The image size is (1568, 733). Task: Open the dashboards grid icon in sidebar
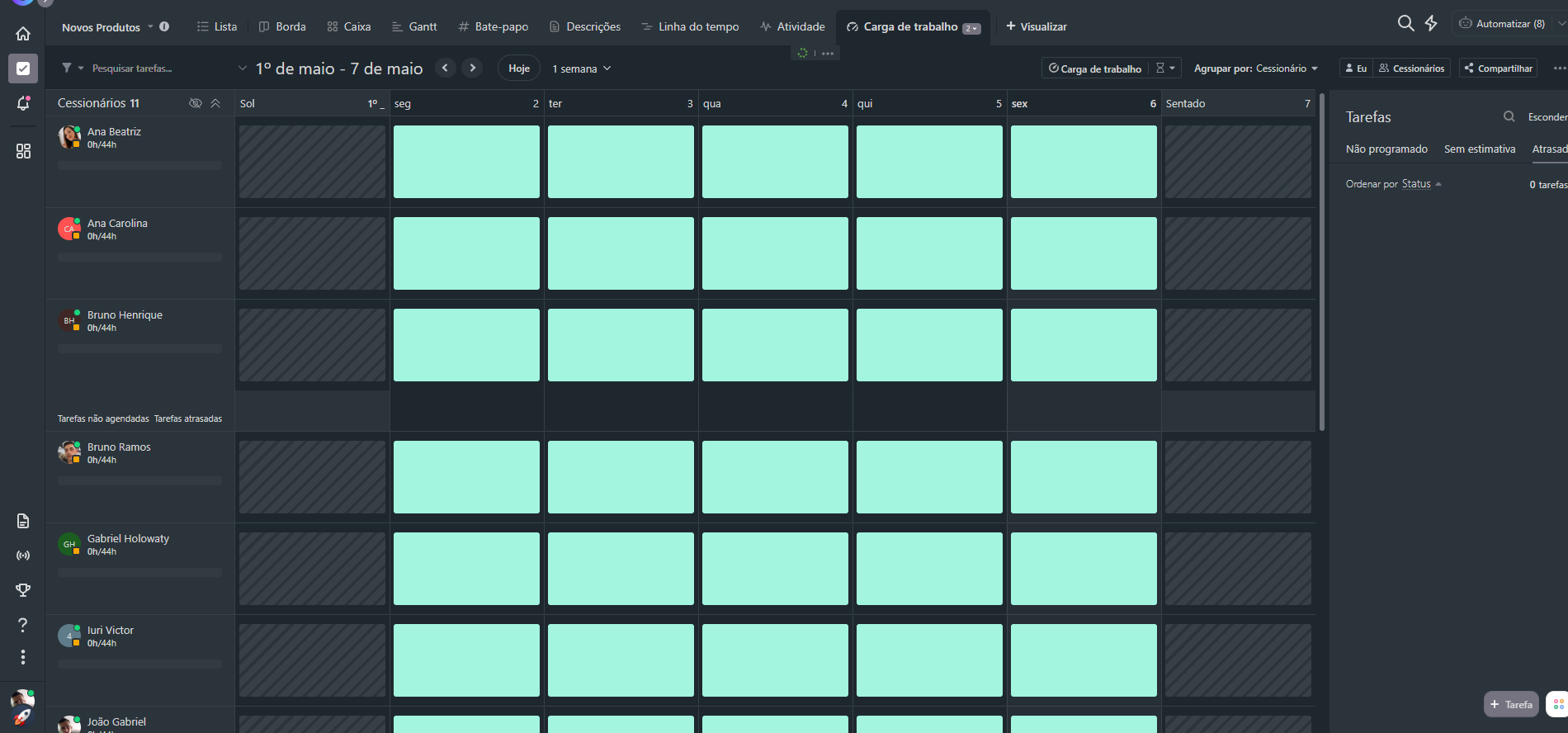click(23, 151)
